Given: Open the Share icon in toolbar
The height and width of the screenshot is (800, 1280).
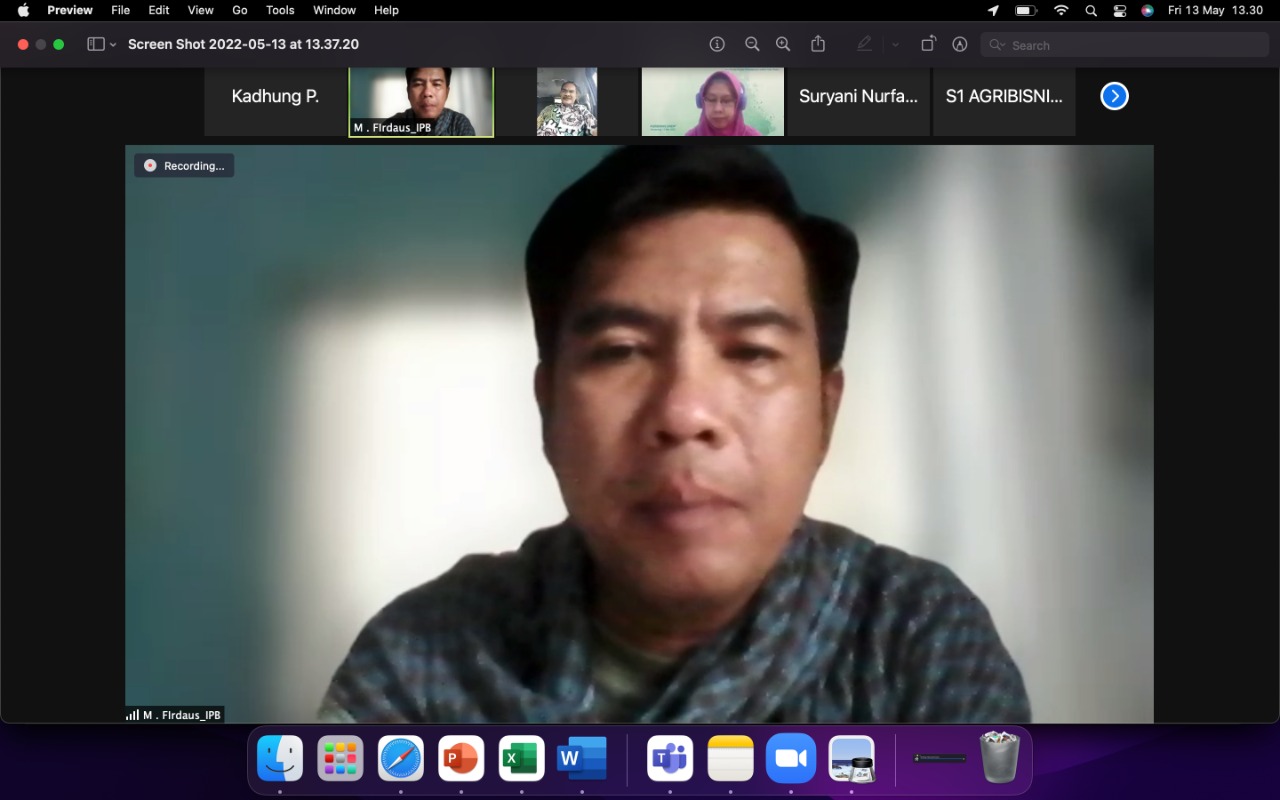Looking at the screenshot, I should click(818, 44).
